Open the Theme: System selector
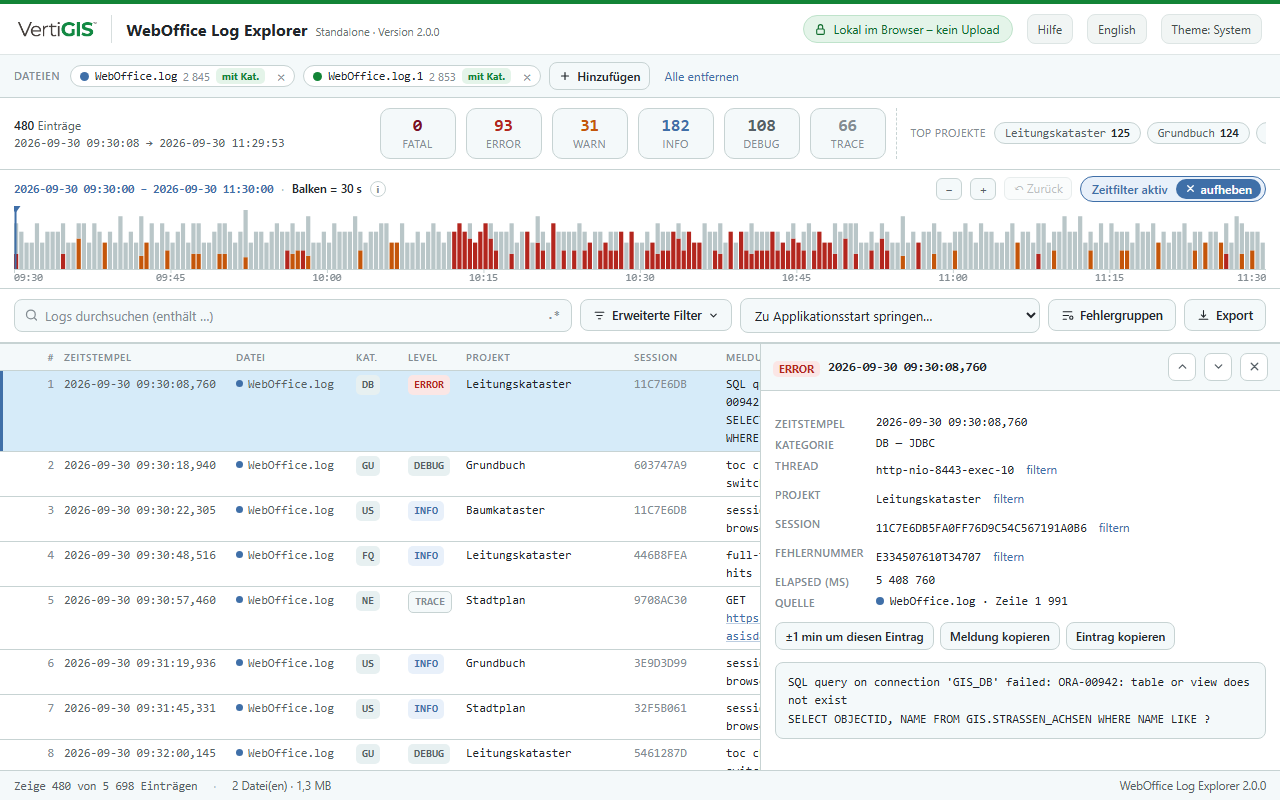Screen dimensions: 1280x800 point(1211,30)
